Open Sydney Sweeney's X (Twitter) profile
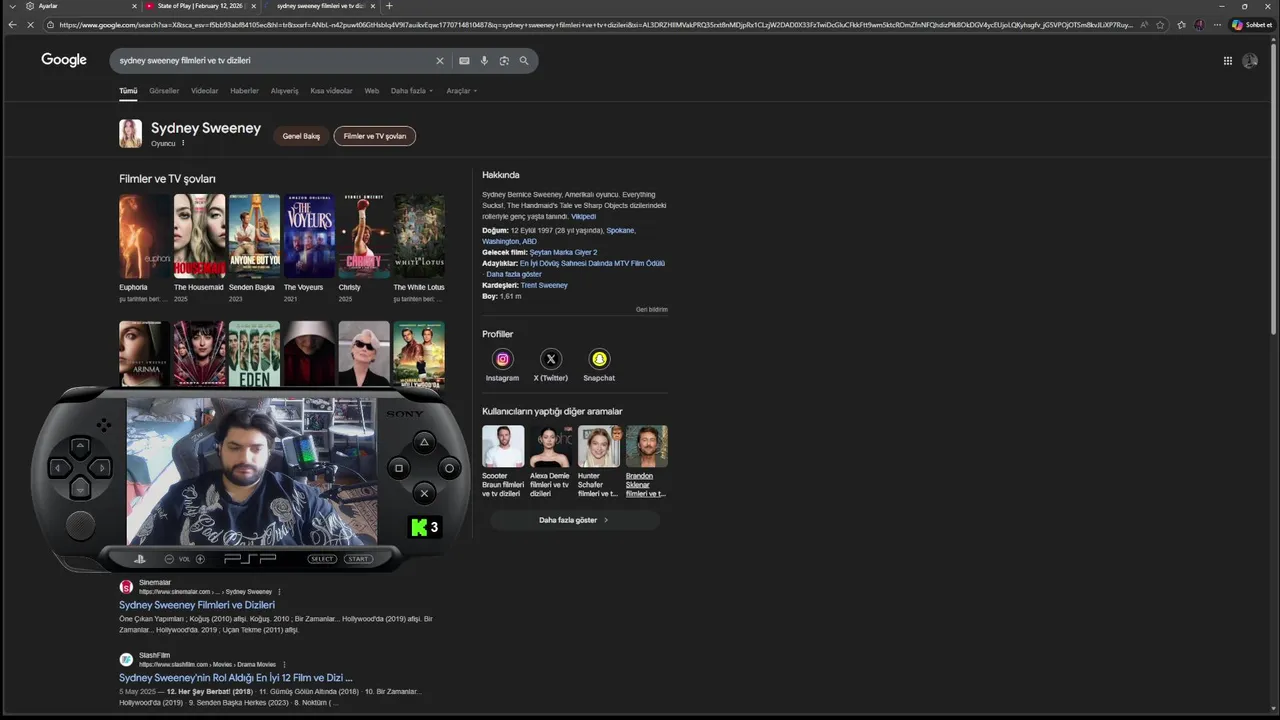1280x720 pixels. [x=550, y=359]
